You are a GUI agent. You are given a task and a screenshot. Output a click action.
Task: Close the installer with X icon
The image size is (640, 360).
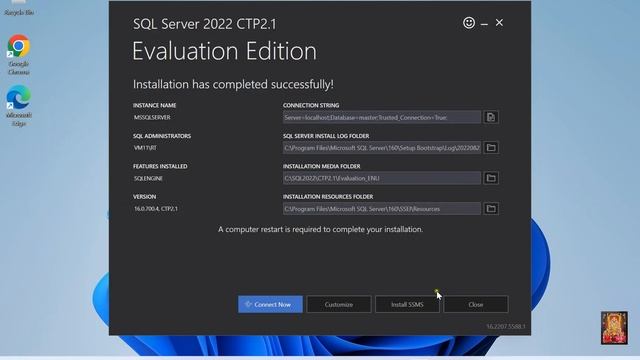click(x=499, y=23)
